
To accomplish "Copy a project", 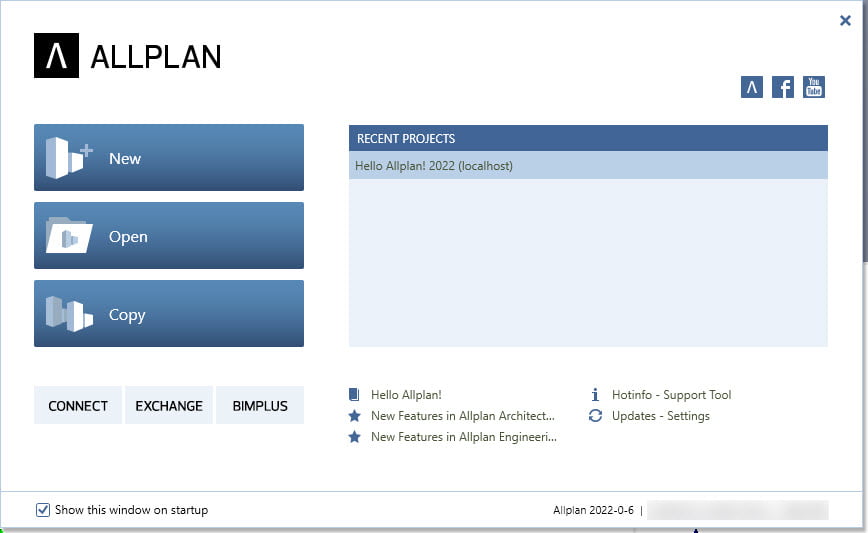I will click(x=169, y=314).
